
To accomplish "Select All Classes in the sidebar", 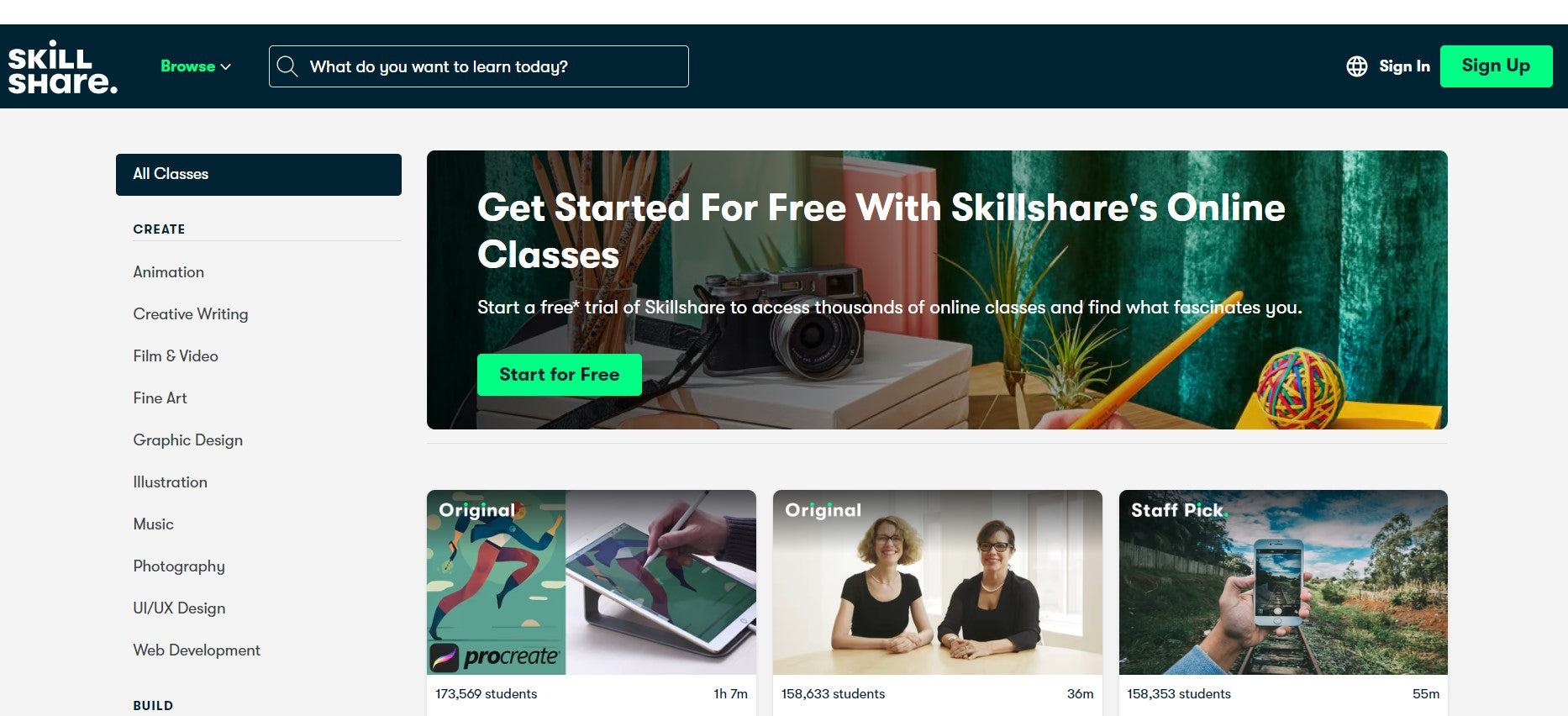I will click(259, 175).
